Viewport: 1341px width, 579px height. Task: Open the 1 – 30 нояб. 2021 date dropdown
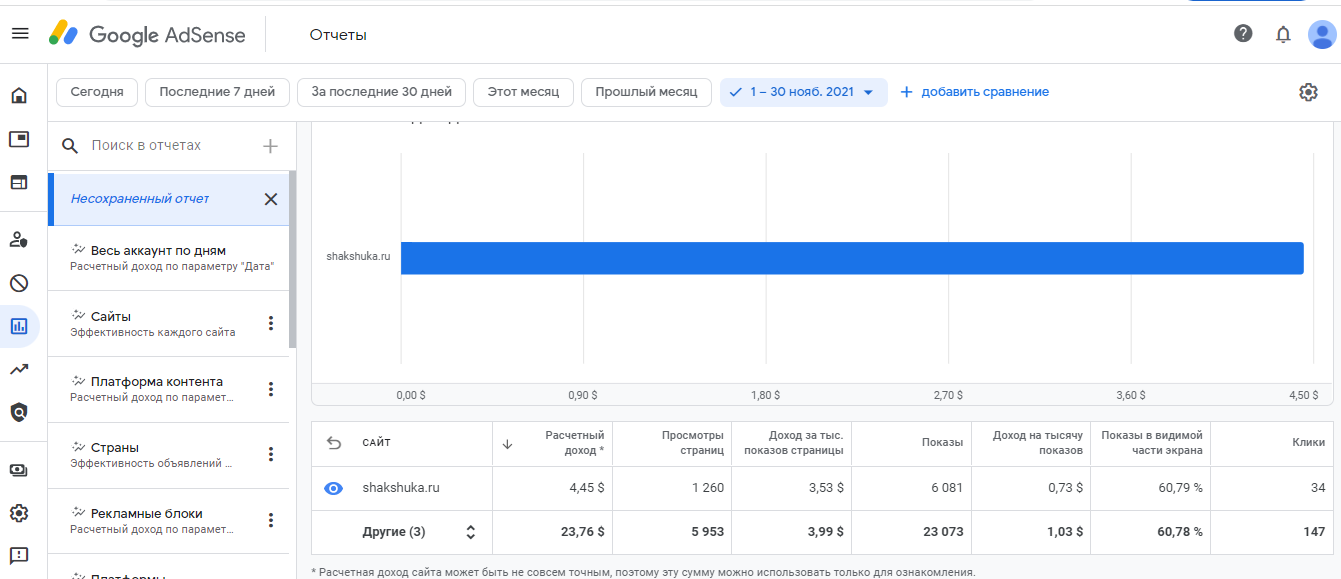click(803, 92)
